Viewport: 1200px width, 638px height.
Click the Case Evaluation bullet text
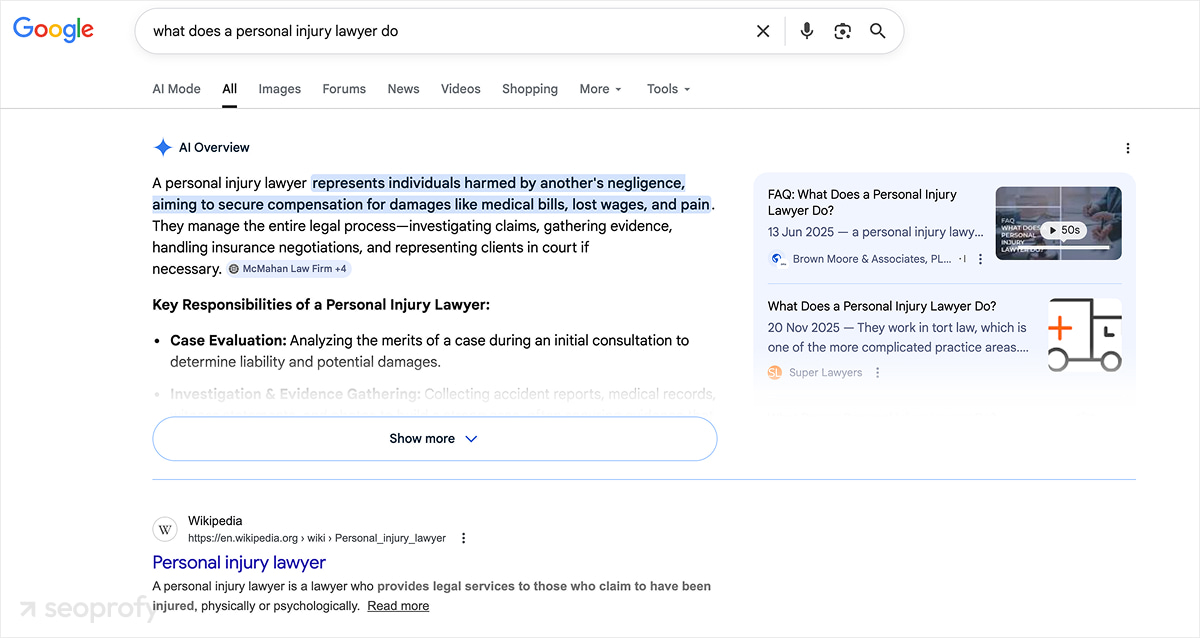point(429,351)
